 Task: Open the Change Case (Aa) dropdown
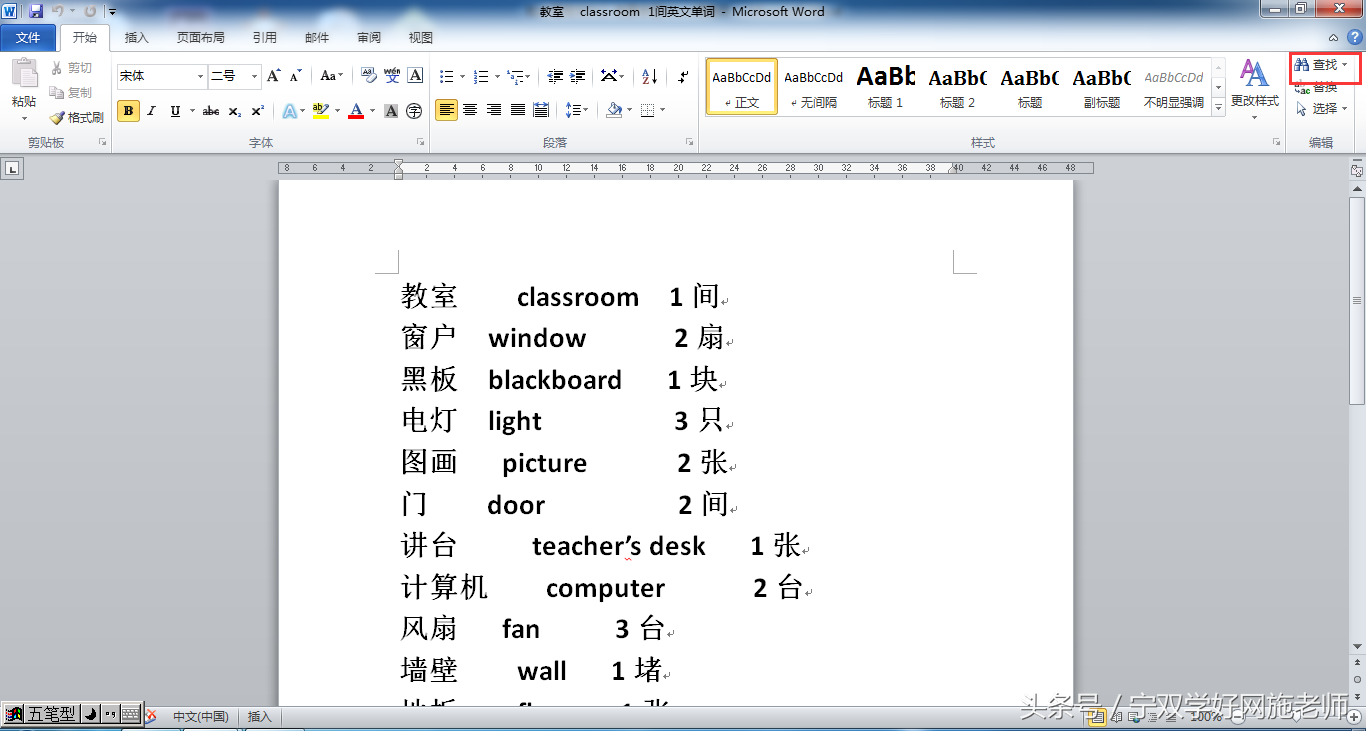(x=331, y=76)
